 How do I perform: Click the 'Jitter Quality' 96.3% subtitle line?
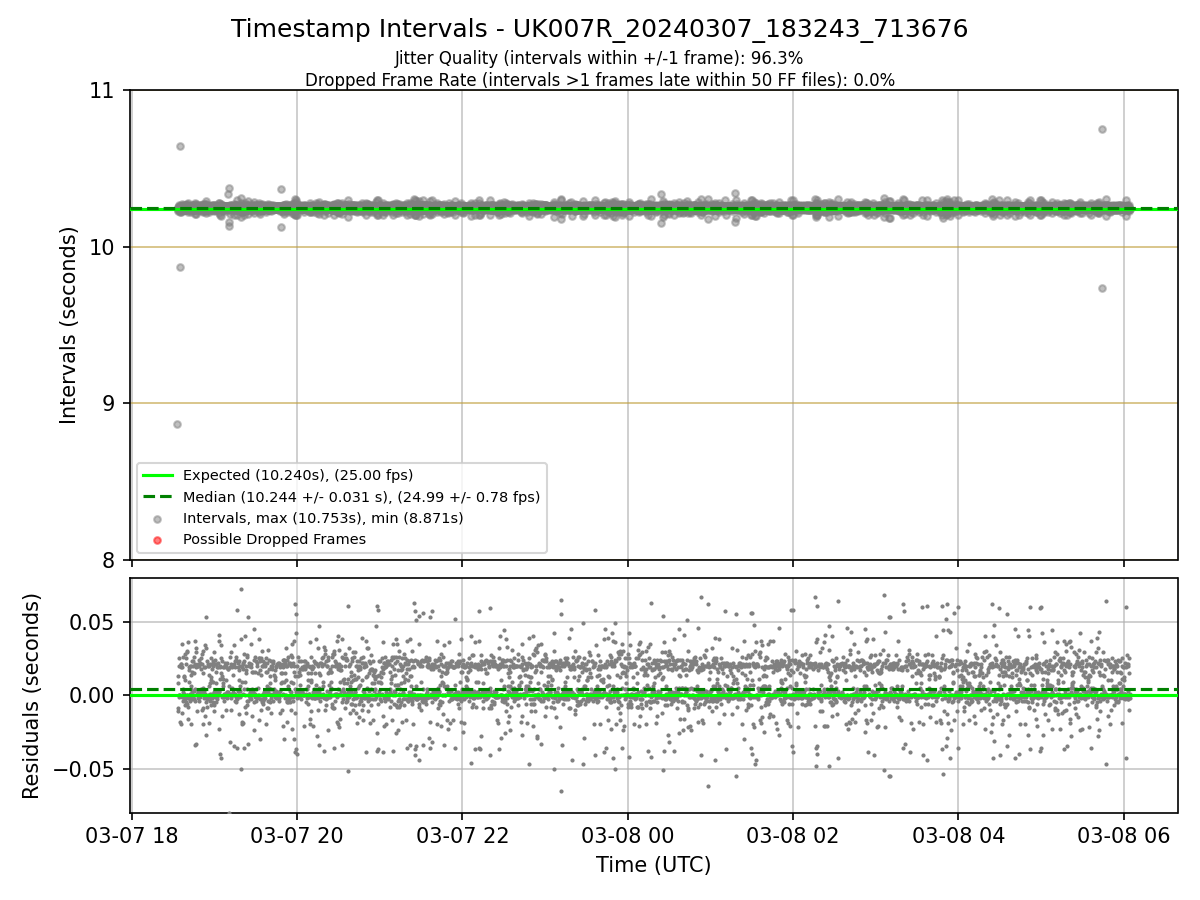(x=599, y=58)
